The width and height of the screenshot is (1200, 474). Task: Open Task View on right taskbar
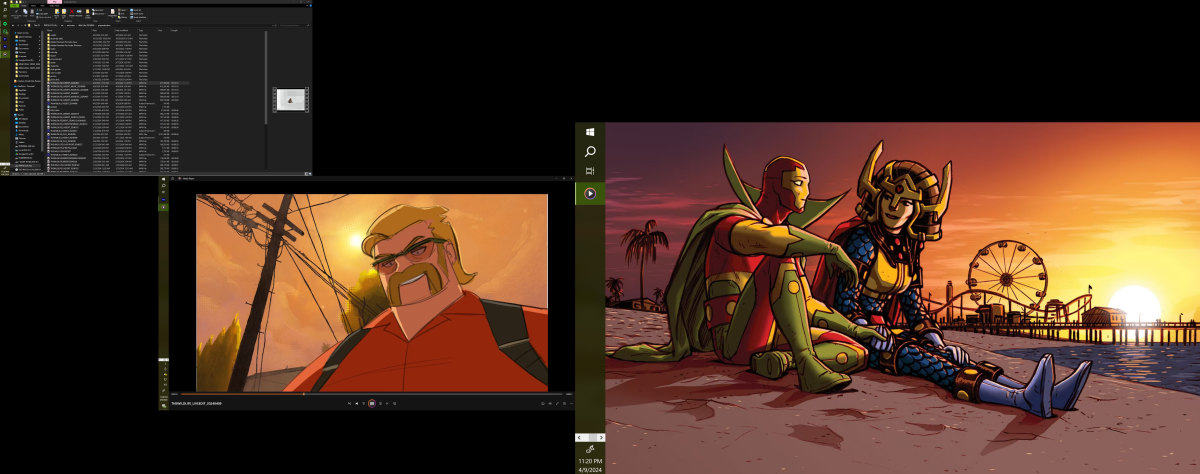(x=590, y=172)
